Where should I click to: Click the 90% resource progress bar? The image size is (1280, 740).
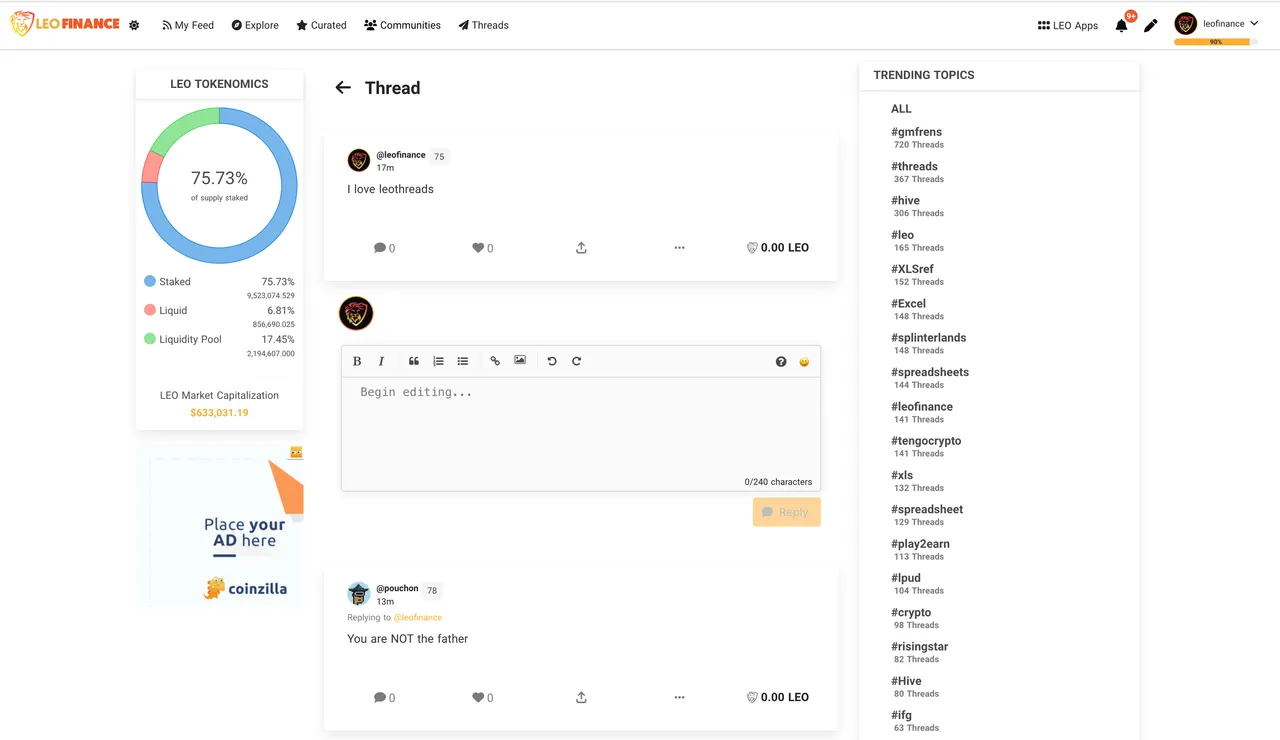click(1216, 42)
